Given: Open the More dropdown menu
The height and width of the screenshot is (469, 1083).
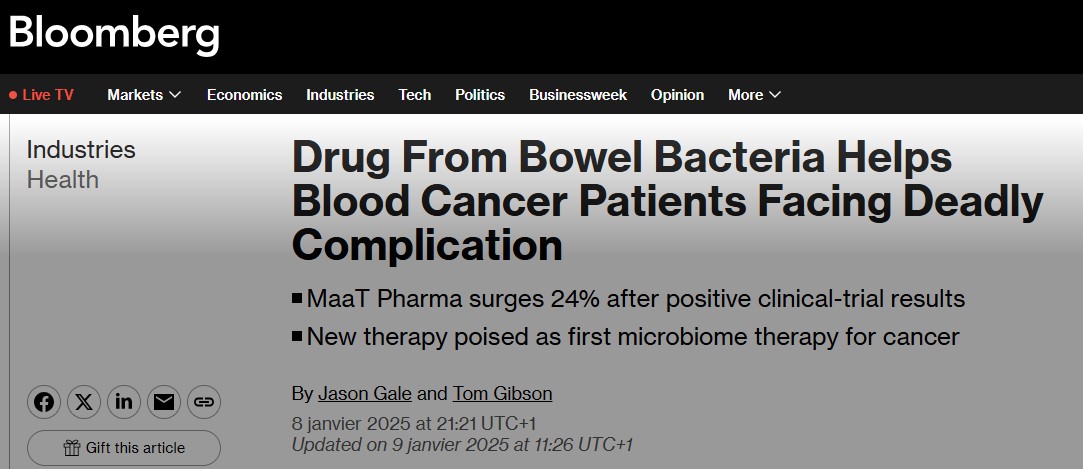Looking at the screenshot, I should [x=754, y=95].
